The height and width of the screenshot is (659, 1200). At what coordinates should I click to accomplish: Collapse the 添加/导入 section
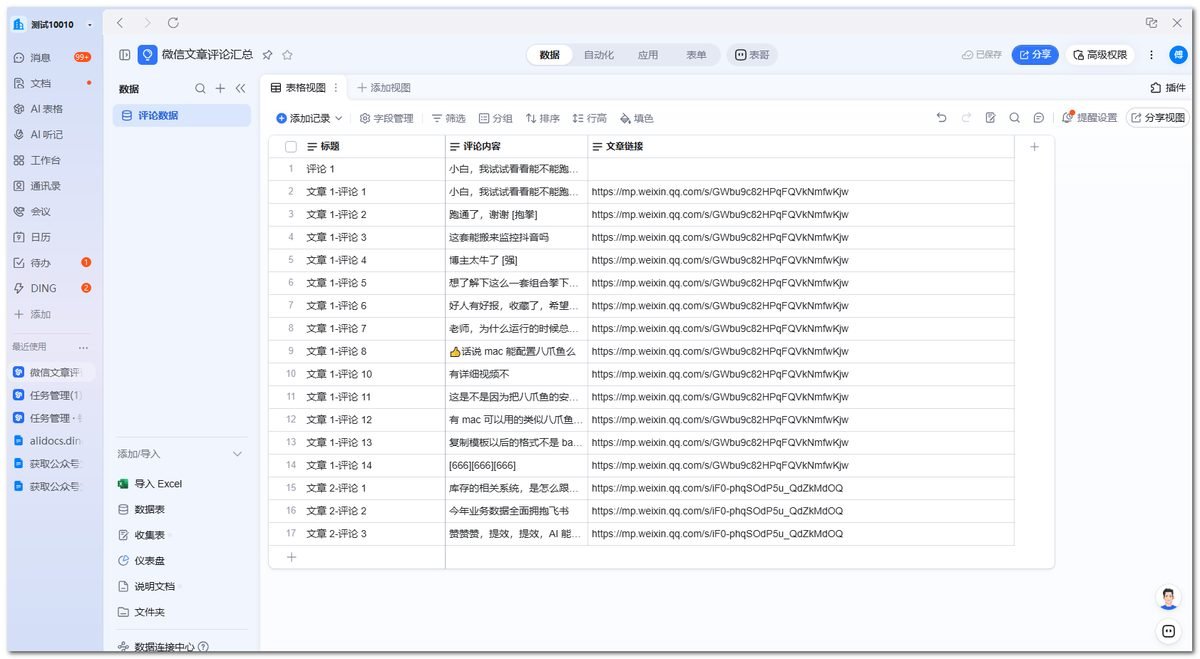tap(237, 454)
